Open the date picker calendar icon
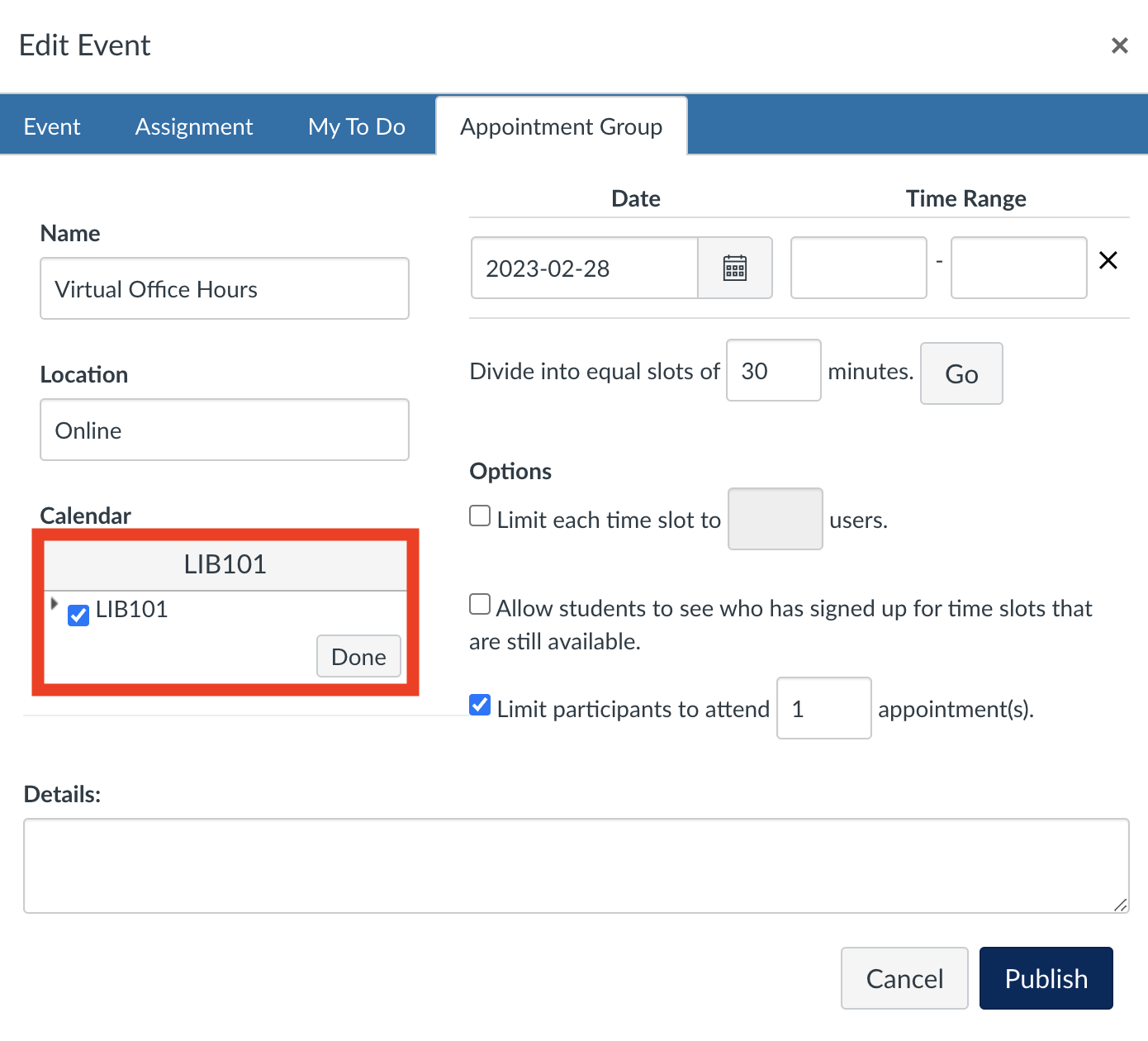Viewport: 1148px width, 1041px height. coord(735,268)
